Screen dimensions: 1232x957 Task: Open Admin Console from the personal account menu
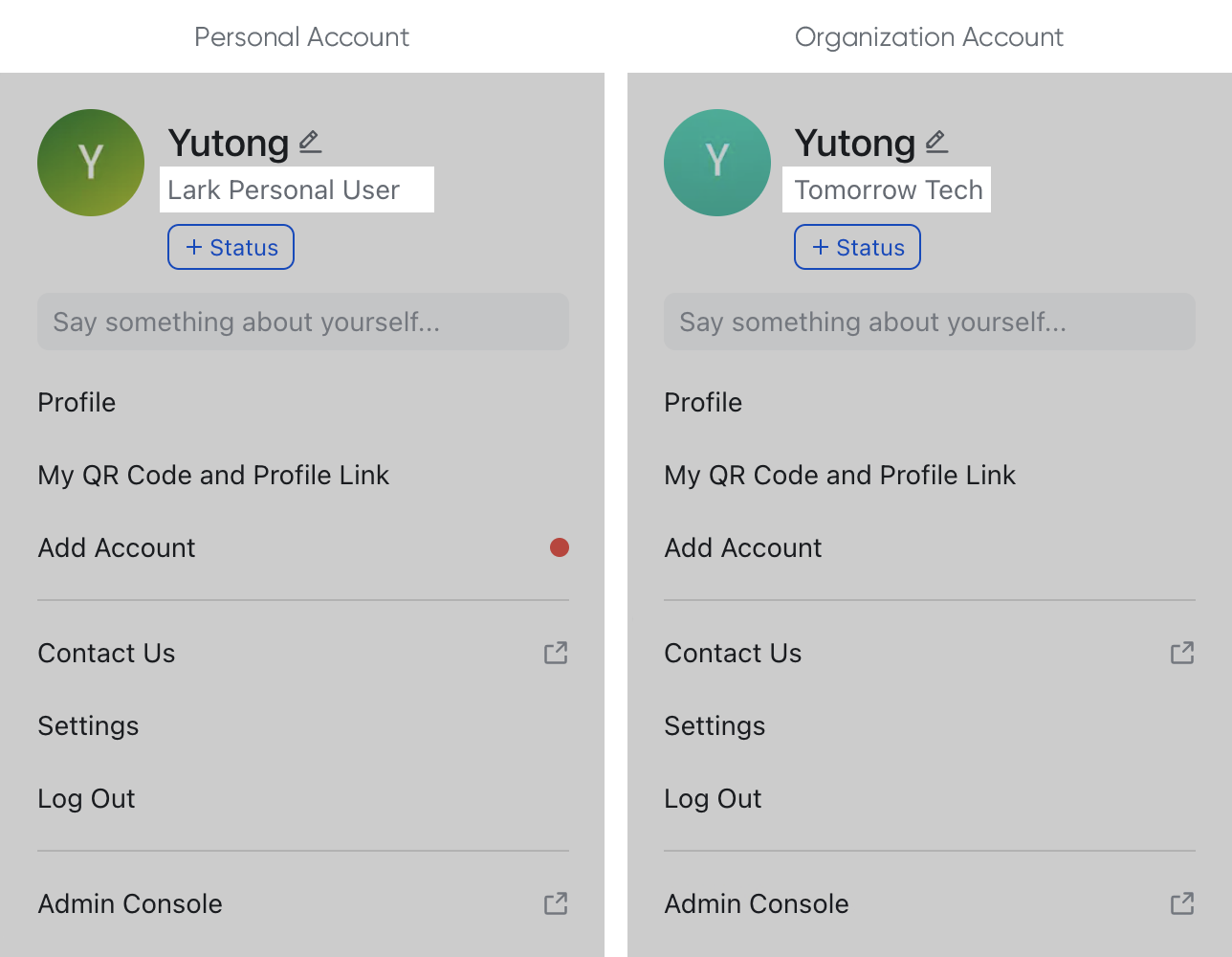(129, 903)
